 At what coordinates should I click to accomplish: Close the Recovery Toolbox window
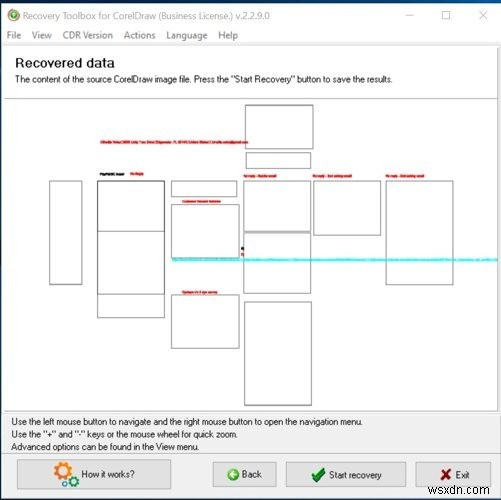pos(483,15)
